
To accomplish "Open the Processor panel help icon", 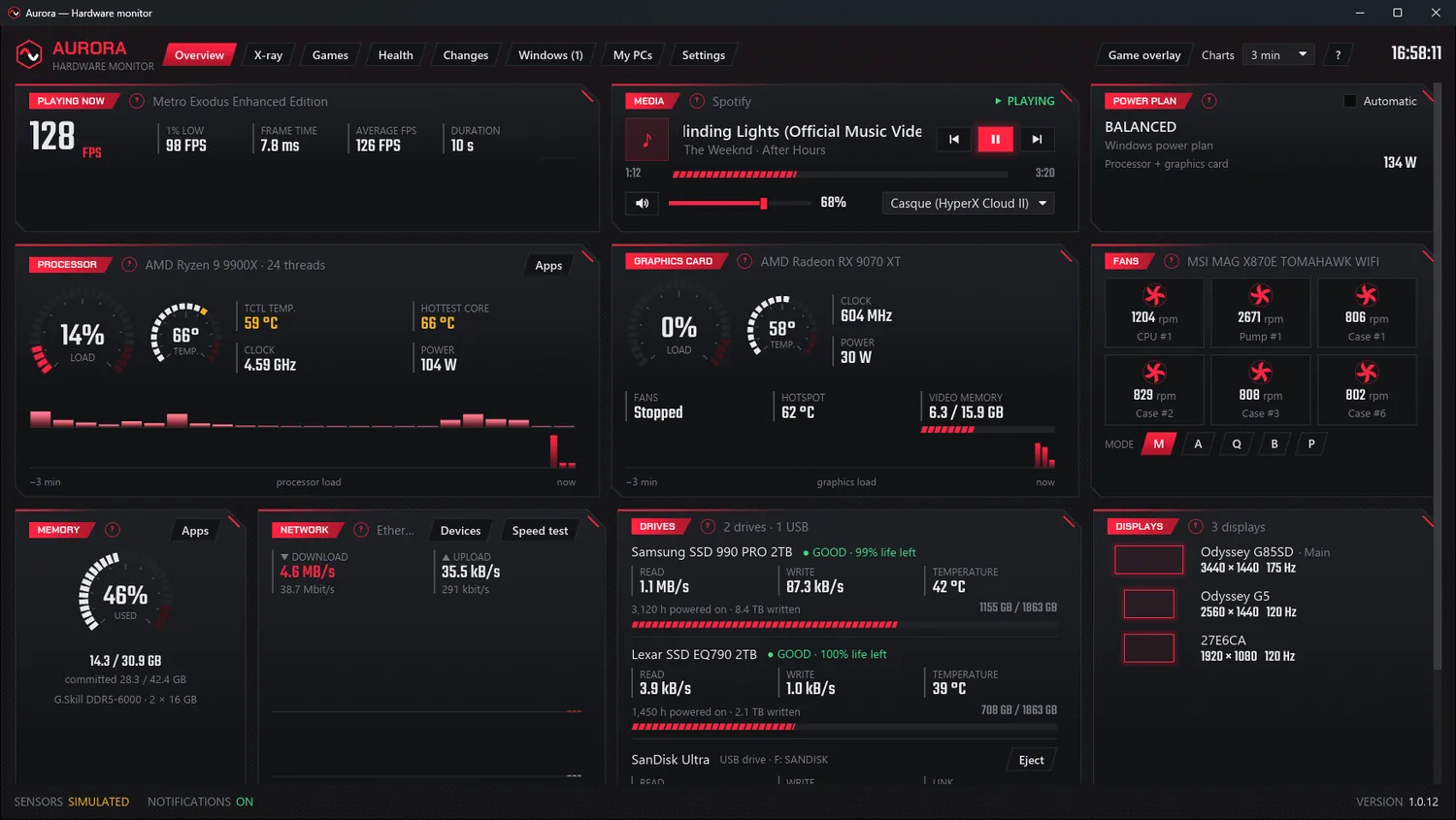I will (x=129, y=264).
